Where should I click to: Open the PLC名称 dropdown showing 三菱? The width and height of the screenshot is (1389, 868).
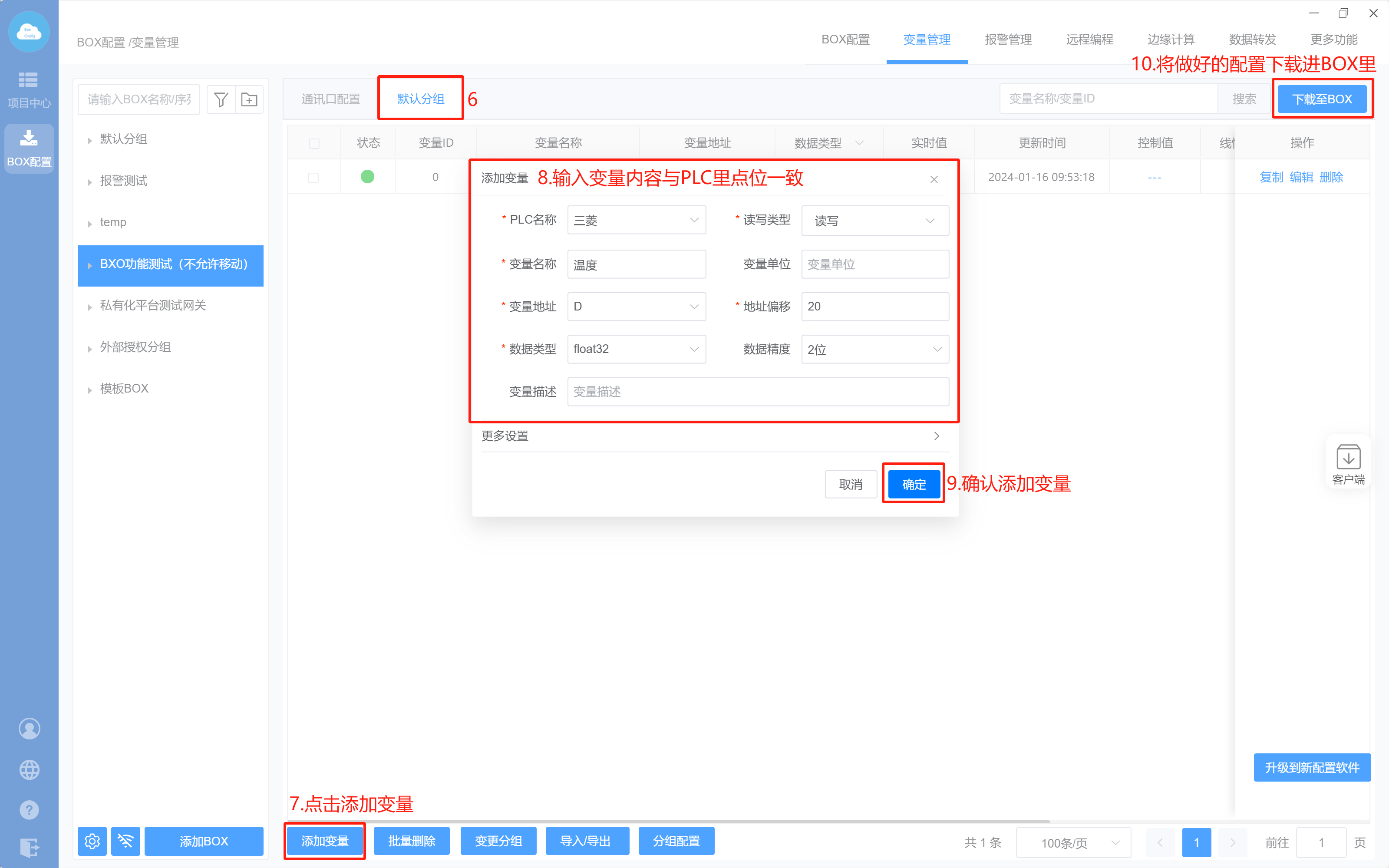pyautogui.click(x=636, y=221)
